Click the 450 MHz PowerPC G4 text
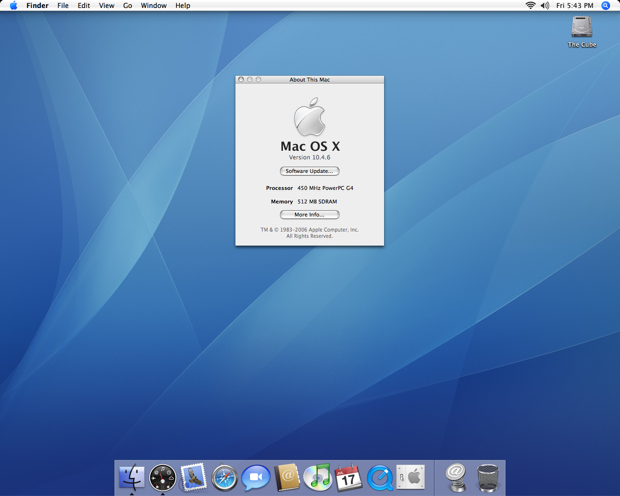The width and height of the screenshot is (620, 496). tap(325, 188)
